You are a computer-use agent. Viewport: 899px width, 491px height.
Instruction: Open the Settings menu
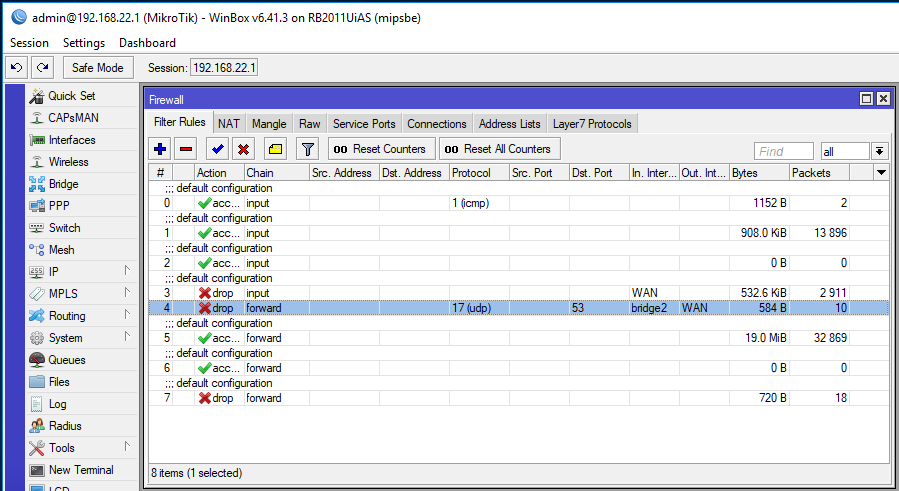tap(84, 43)
